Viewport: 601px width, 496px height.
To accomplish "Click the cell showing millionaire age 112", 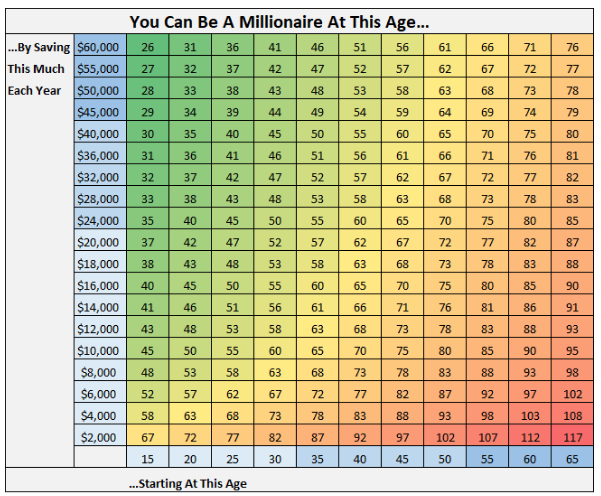I will [x=529, y=437].
